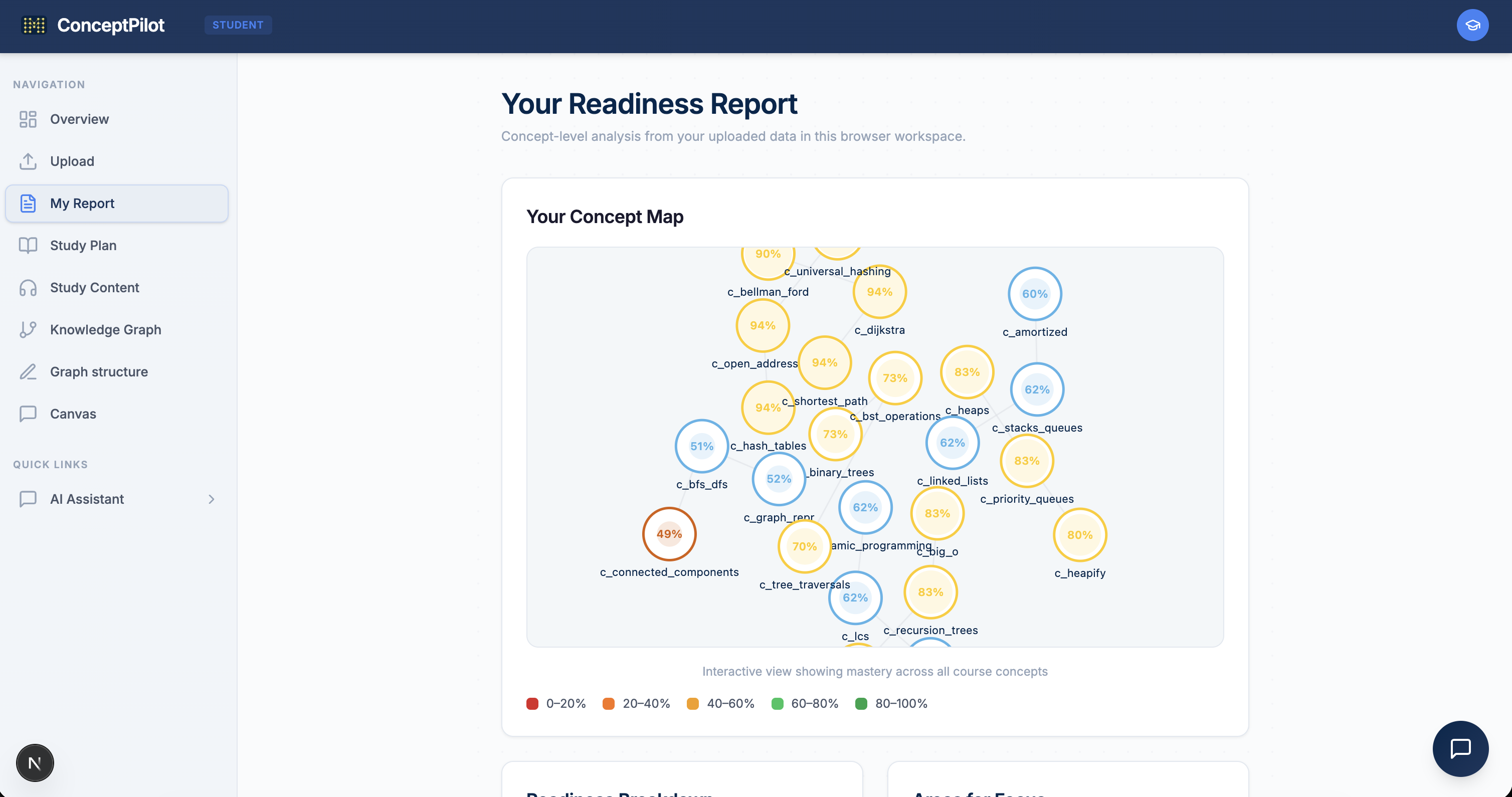This screenshot has height=797, width=1512.
Task: Click the STUDENT role badge
Action: click(x=238, y=25)
